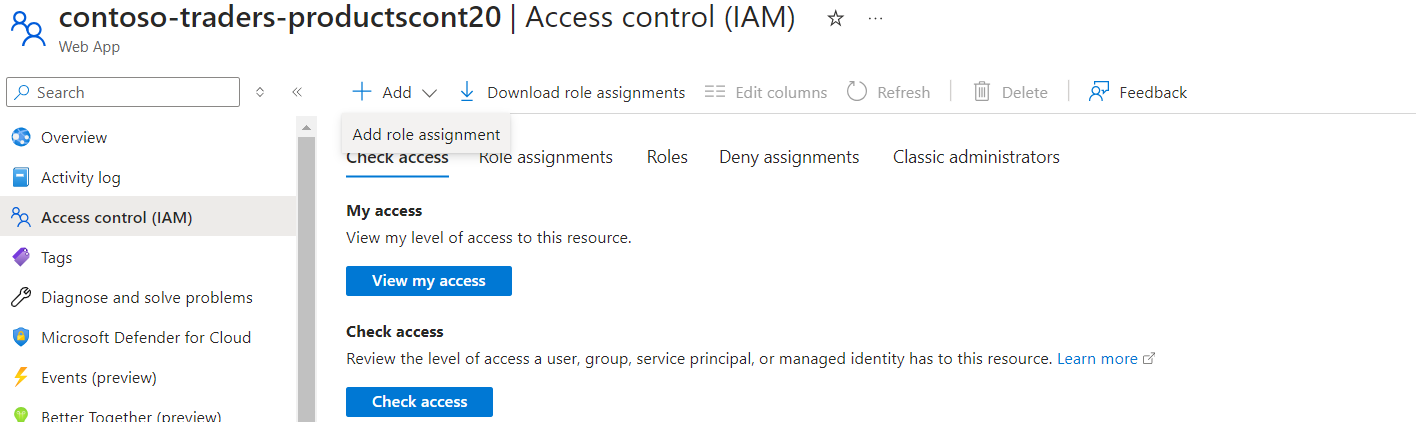1416x422 pixels.
Task: Switch to Deny assignments tab
Action: (x=789, y=157)
